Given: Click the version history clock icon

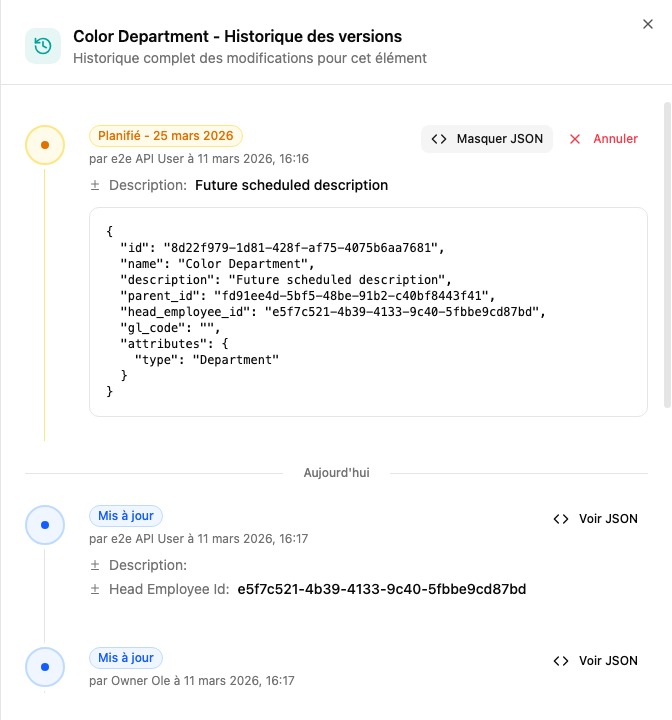Looking at the screenshot, I should pyautogui.click(x=42, y=46).
